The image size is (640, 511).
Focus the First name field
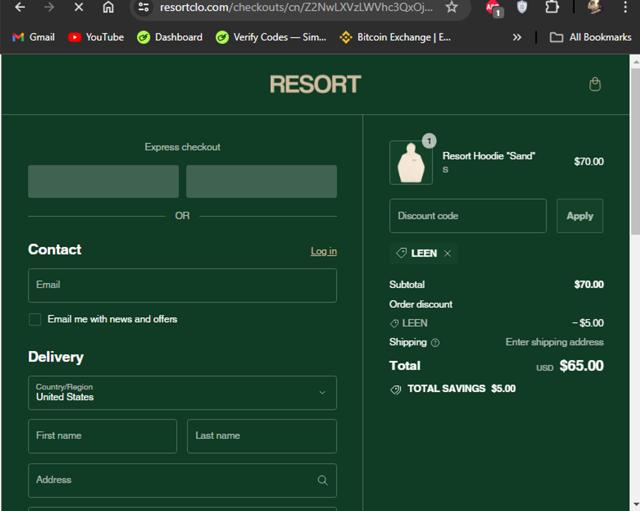102,436
